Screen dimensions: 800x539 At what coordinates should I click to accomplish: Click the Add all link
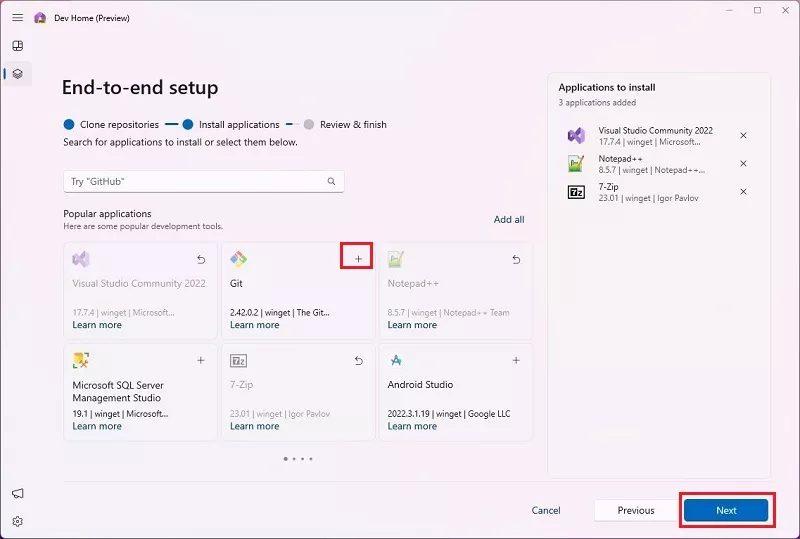pos(508,219)
